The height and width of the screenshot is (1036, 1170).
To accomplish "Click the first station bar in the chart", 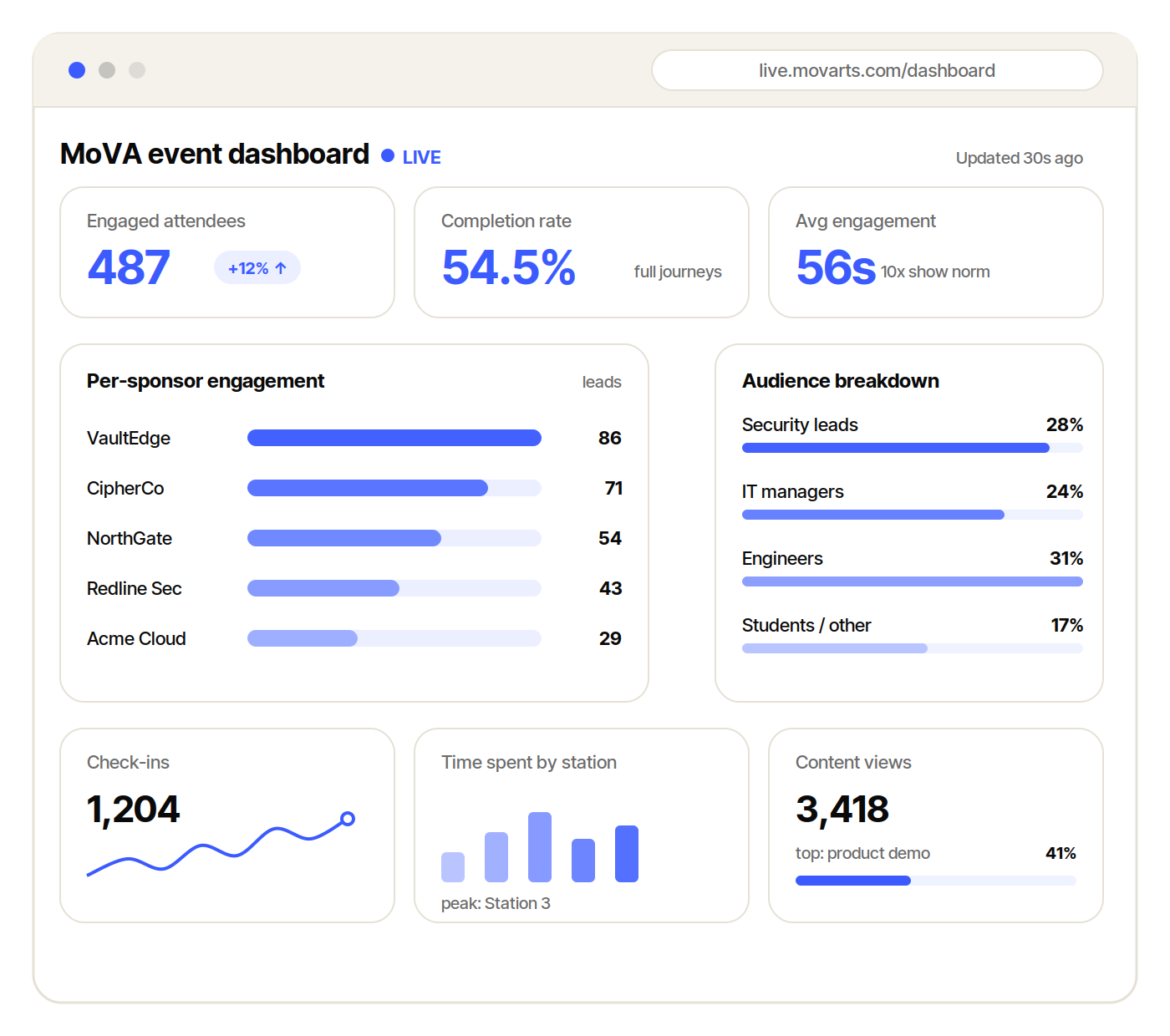I will [x=453, y=867].
